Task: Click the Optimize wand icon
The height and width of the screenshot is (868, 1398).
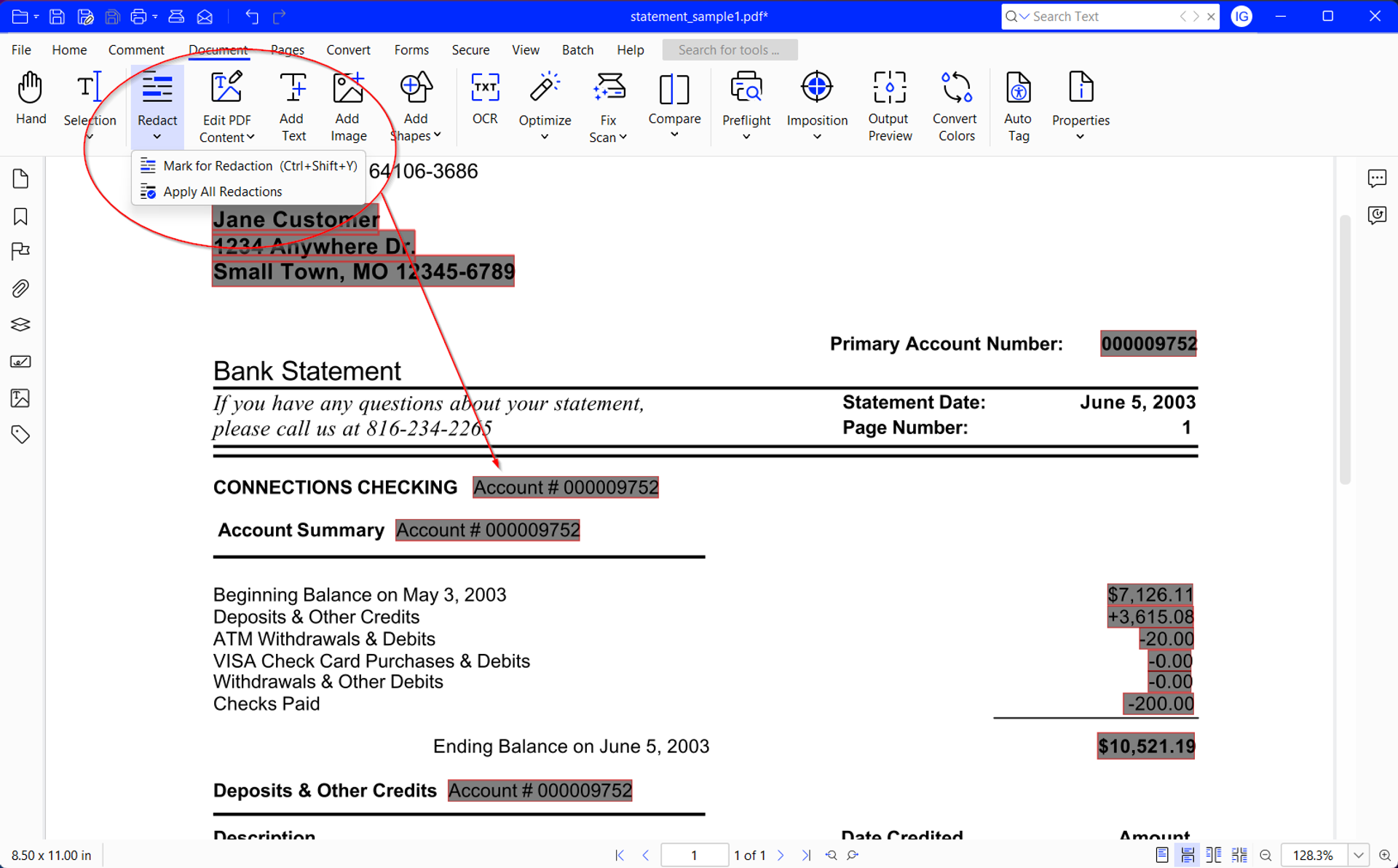Action: click(x=544, y=89)
